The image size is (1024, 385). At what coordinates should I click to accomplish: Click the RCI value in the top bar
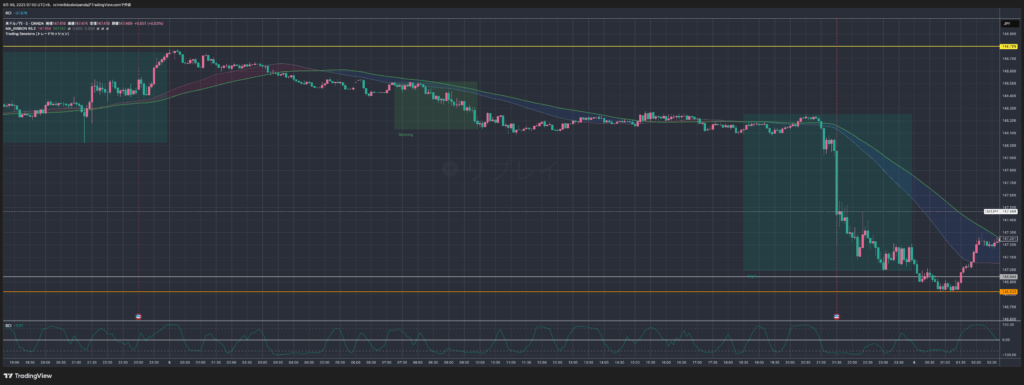[x=22, y=12]
